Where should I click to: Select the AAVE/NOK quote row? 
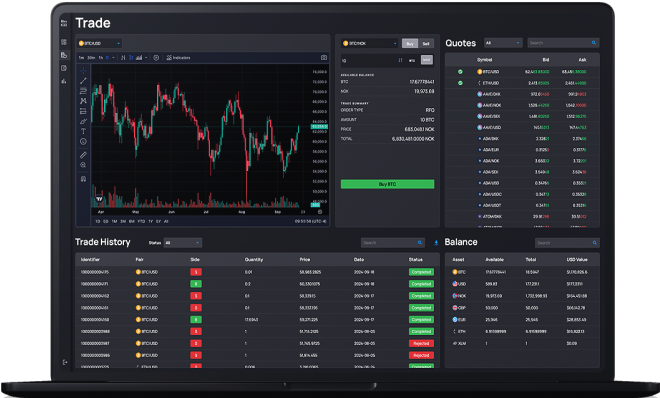click(522, 105)
